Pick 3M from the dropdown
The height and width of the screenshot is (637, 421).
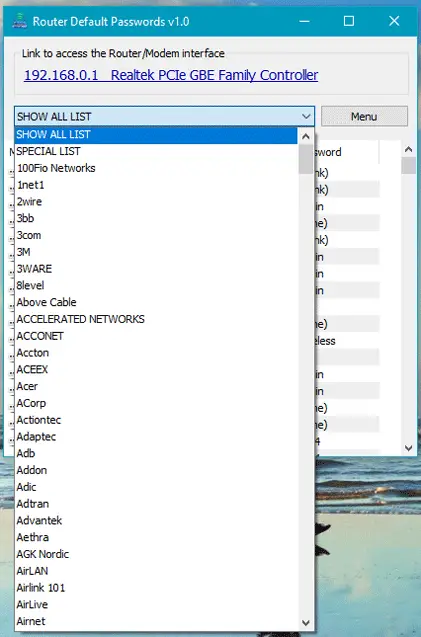[x=156, y=252]
